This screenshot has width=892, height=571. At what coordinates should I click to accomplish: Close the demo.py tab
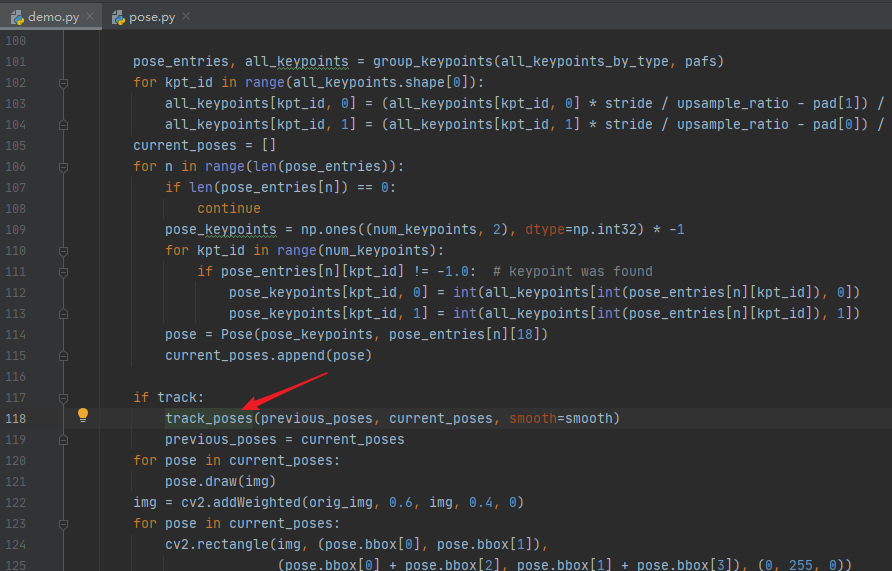[x=90, y=16]
